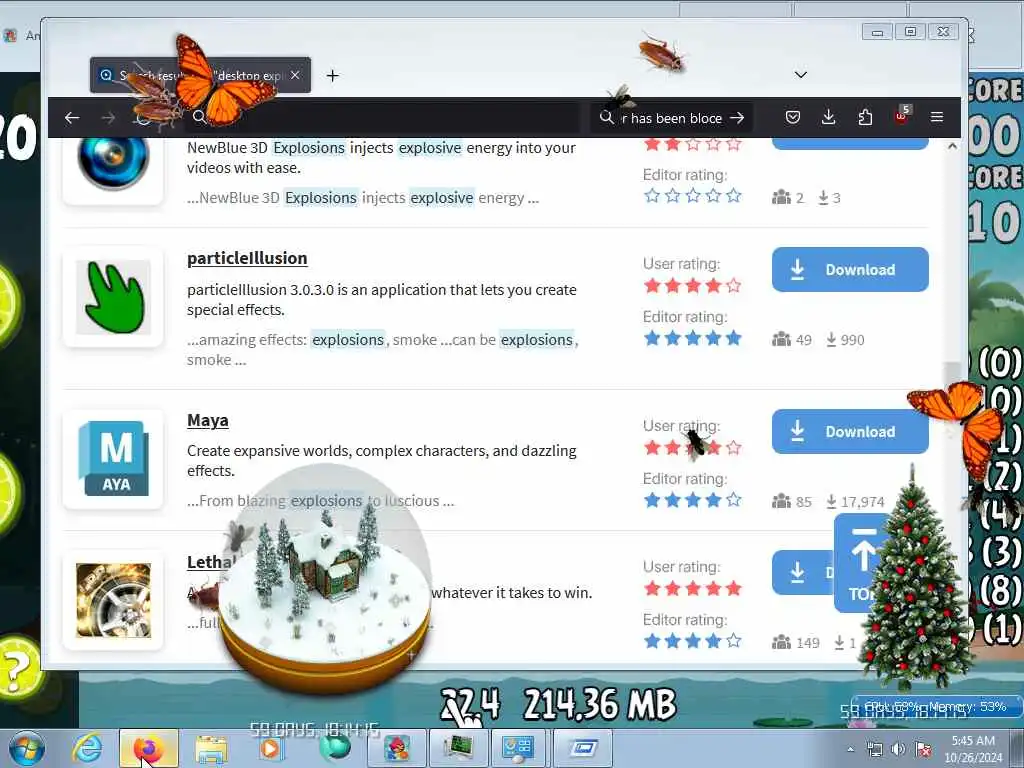Viewport: 1024px width, 768px height.
Task: Open the Firefox hamburger menu
Action: click(936, 117)
